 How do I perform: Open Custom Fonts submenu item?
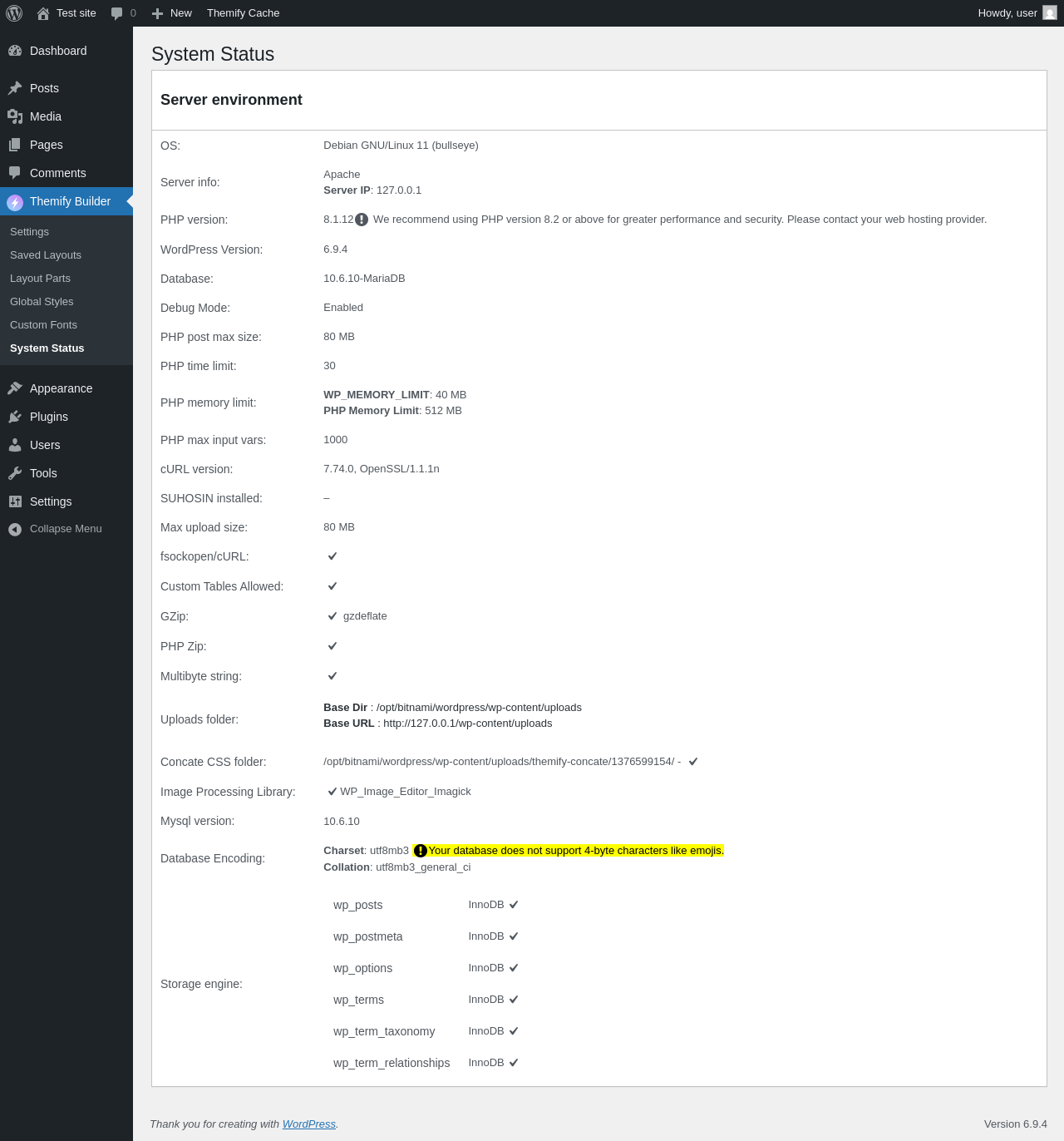43,325
